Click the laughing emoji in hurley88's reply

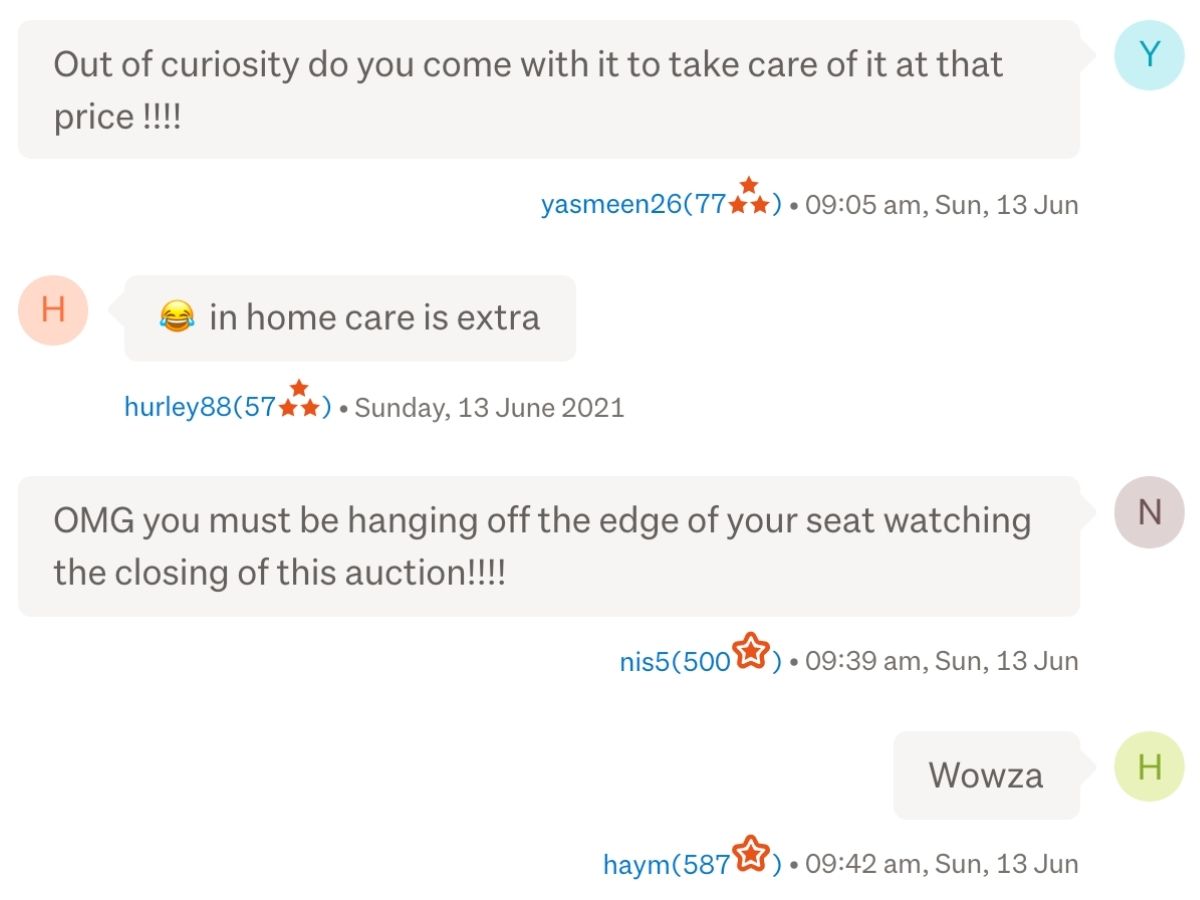point(176,318)
